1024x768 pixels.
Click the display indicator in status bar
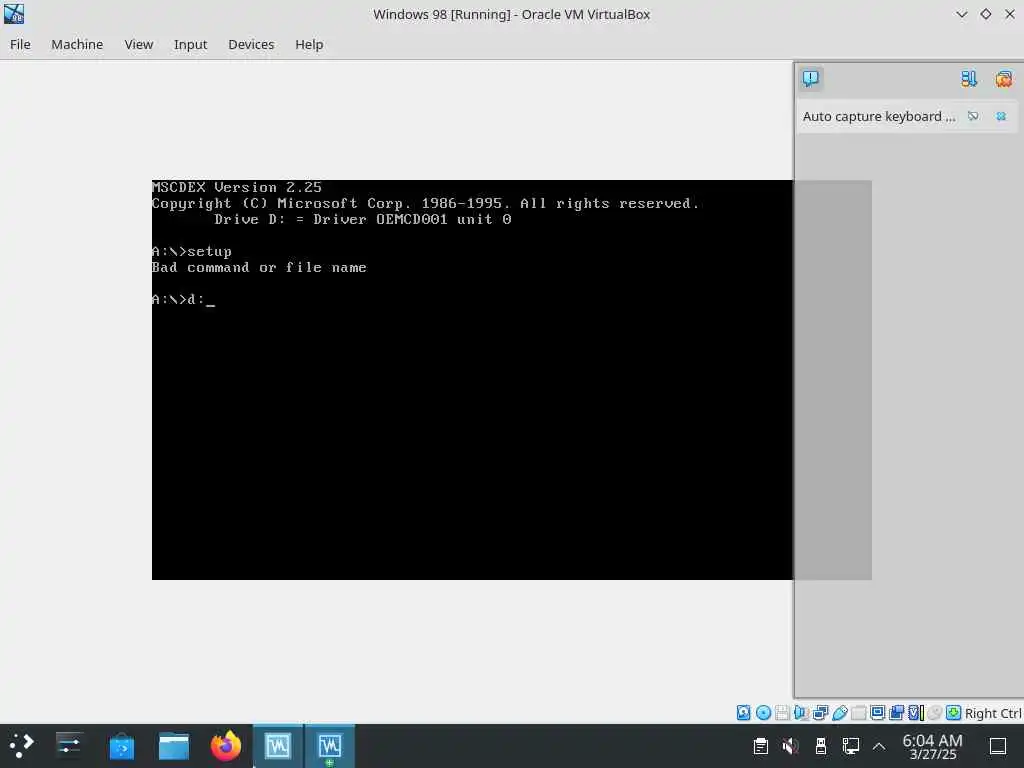click(x=878, y=712)
